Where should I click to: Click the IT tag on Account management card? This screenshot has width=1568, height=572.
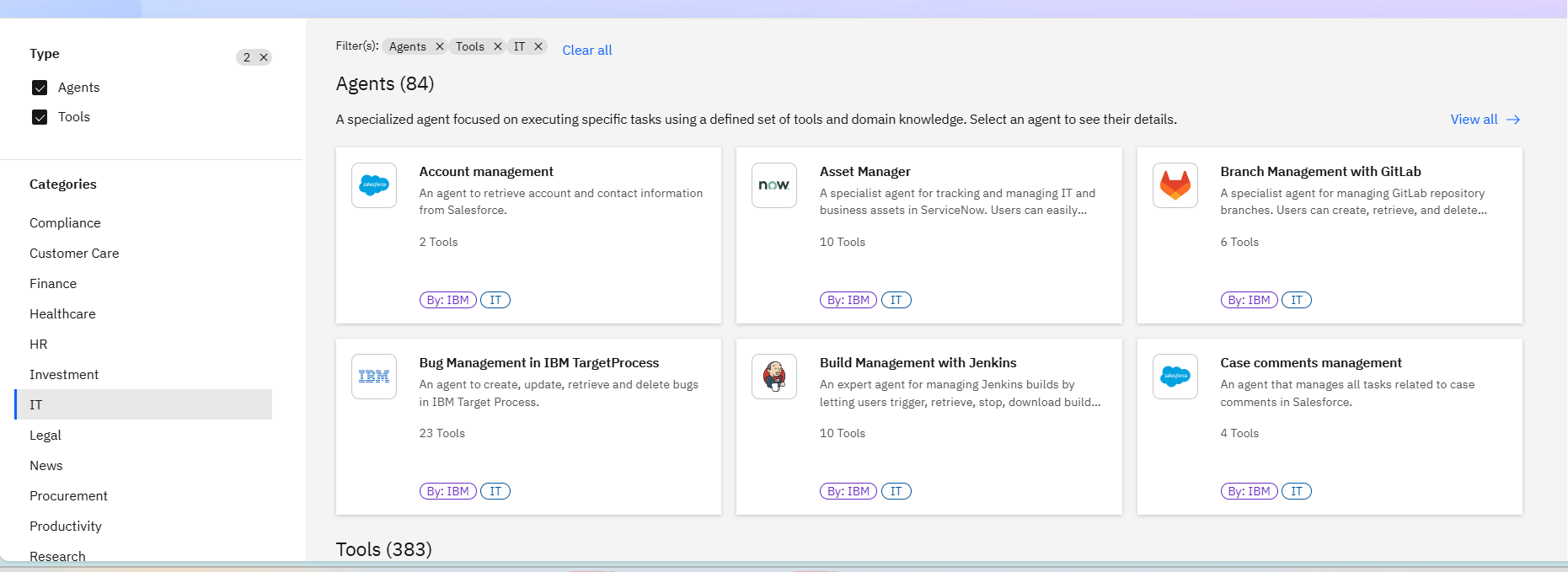tap(495, 300)
